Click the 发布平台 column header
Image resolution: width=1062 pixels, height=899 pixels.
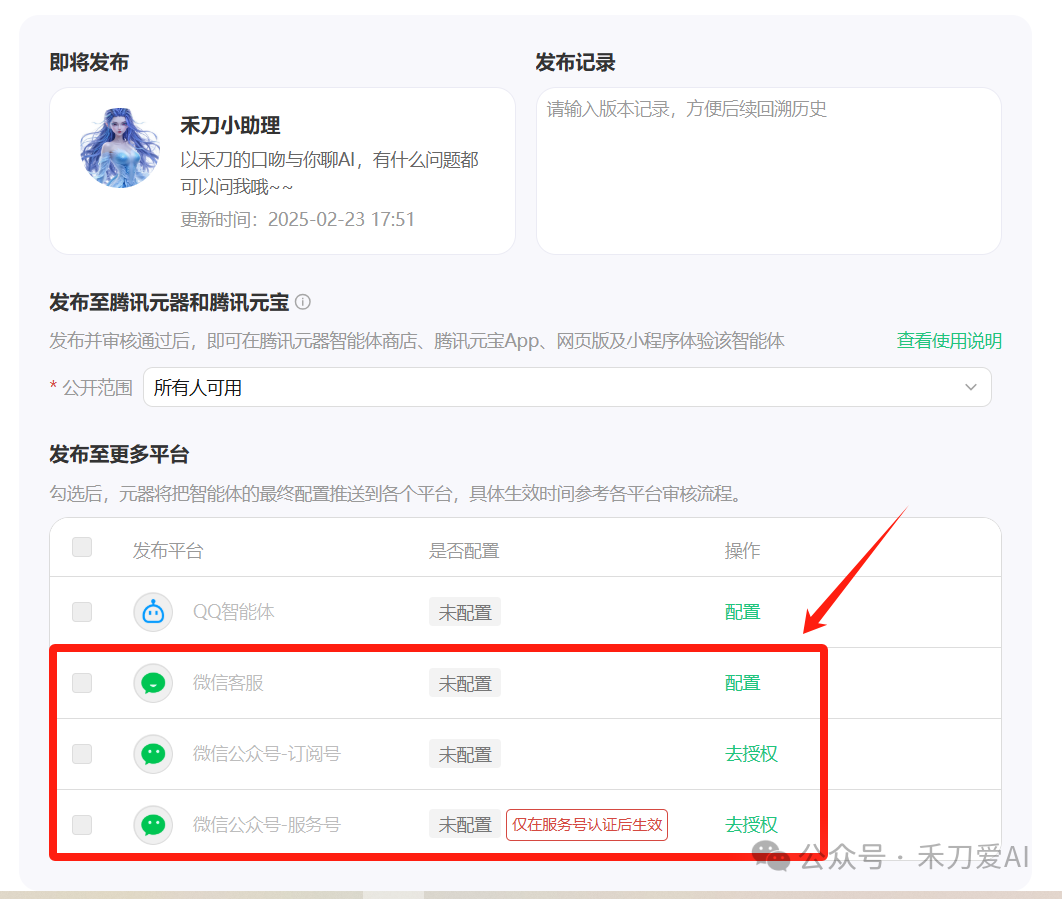168,551
